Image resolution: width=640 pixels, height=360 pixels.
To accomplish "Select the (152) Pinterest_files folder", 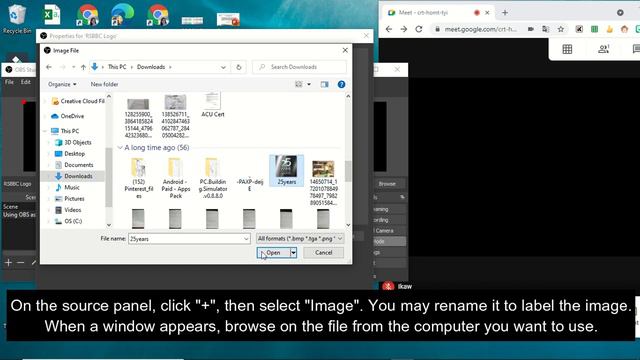I will tap(138, 178).
